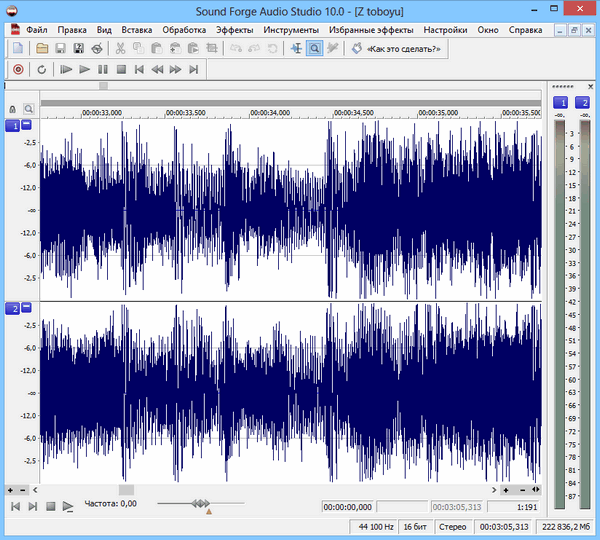Toggle channel 1 meter button
Image resolution: width=600 pixels, height=540 pixels.
[562, 103]
